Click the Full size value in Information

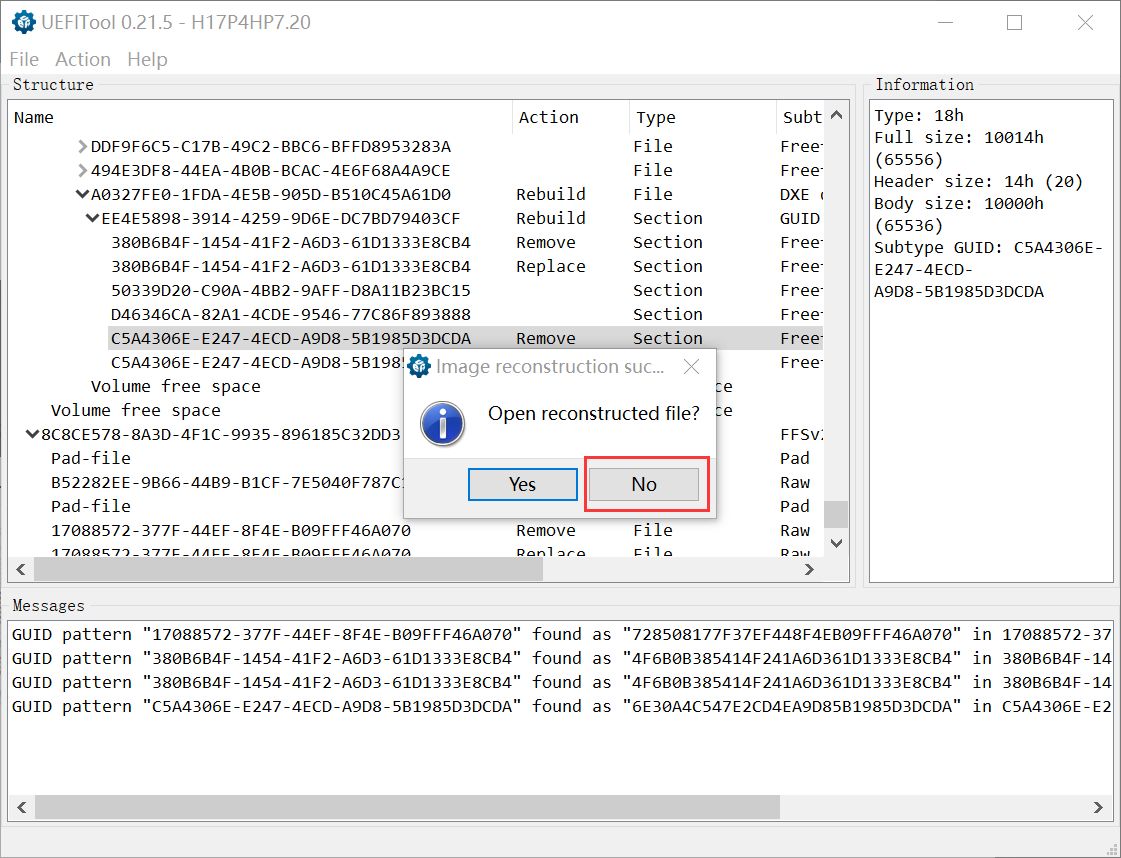[958, 149]
